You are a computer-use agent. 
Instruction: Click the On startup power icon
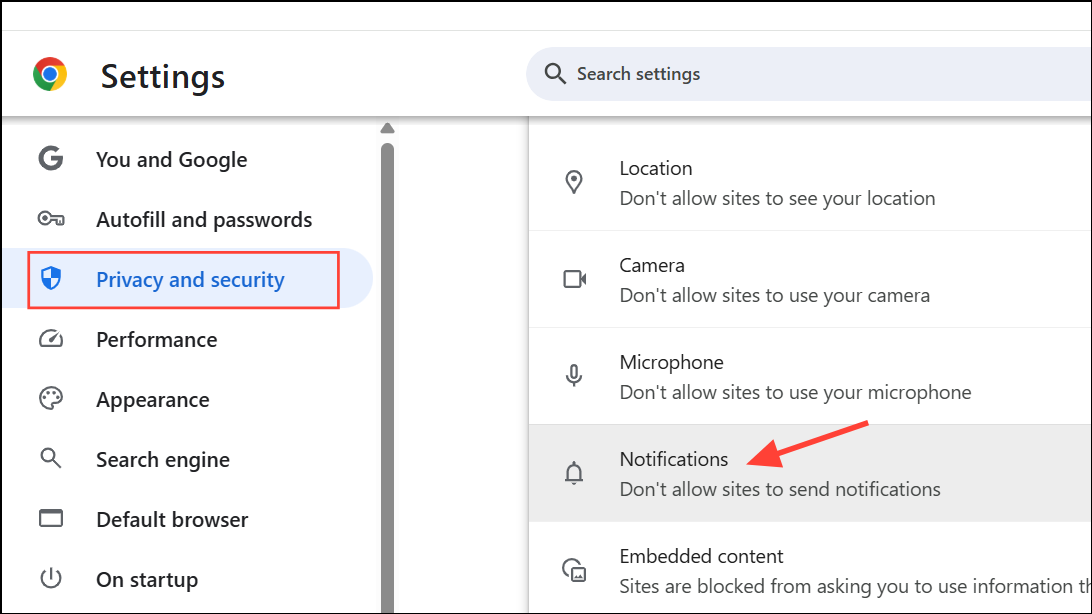[50, 579]
